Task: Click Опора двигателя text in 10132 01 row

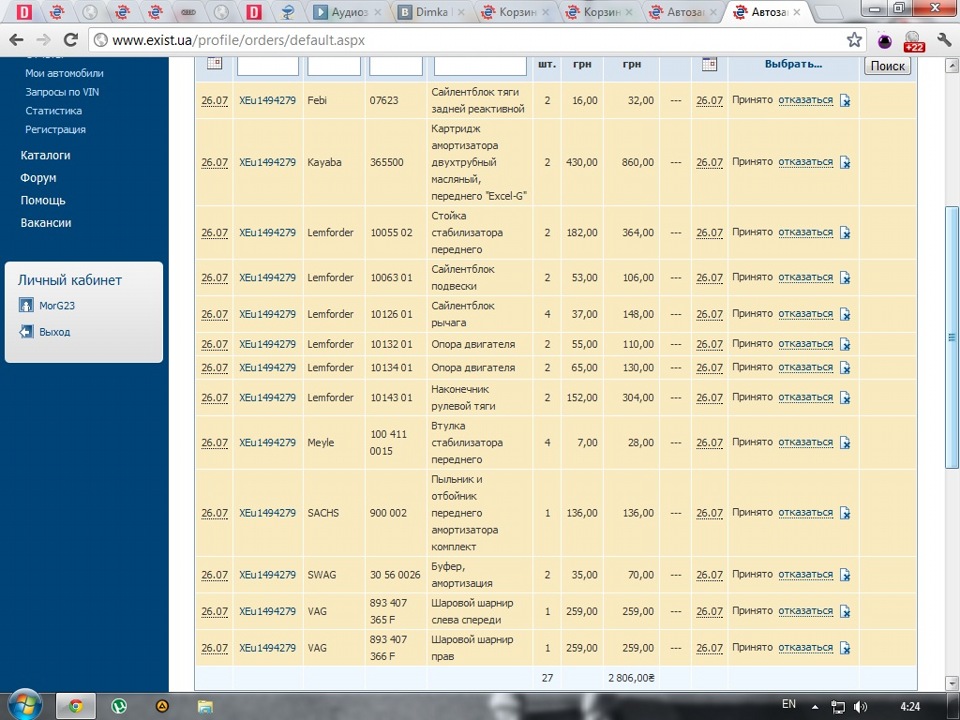Action: 473,344
